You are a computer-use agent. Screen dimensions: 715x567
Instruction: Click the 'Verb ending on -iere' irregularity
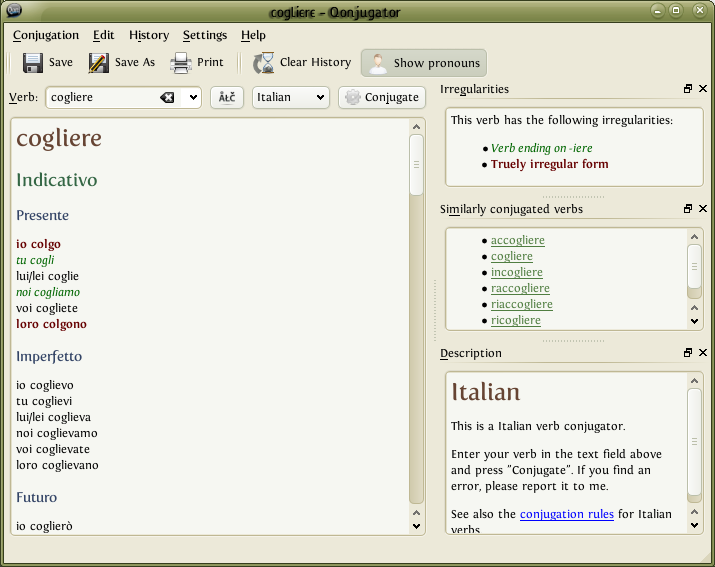(542, 148)
